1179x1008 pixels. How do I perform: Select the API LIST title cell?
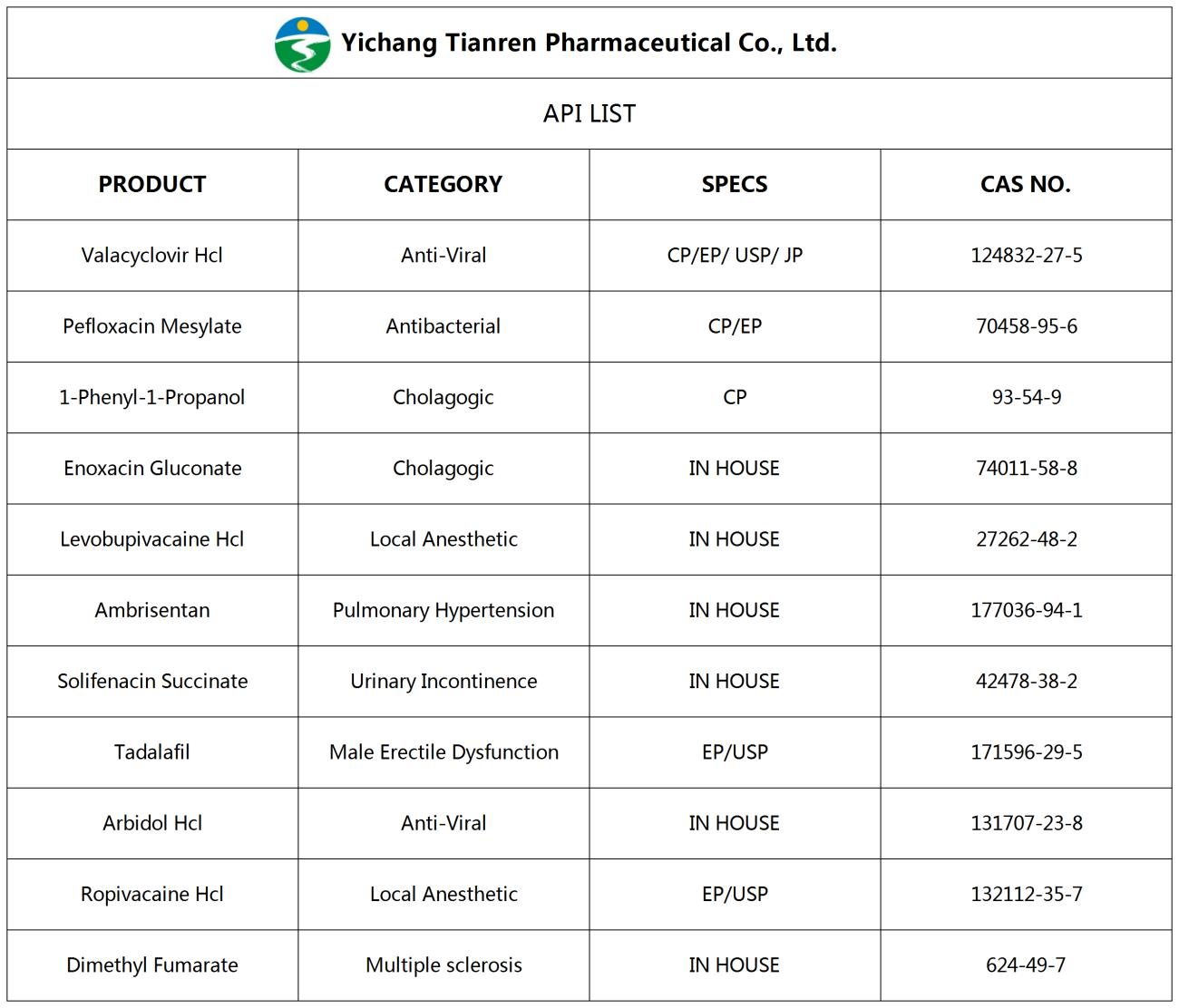click(589, 113)
